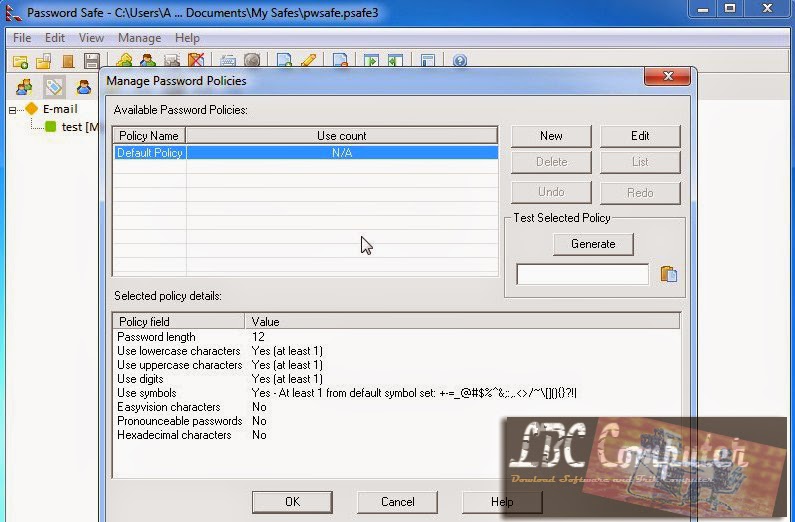This screenshot has width=795, height=522.
Task: Click the Use digits row
Action: point(395,379)
